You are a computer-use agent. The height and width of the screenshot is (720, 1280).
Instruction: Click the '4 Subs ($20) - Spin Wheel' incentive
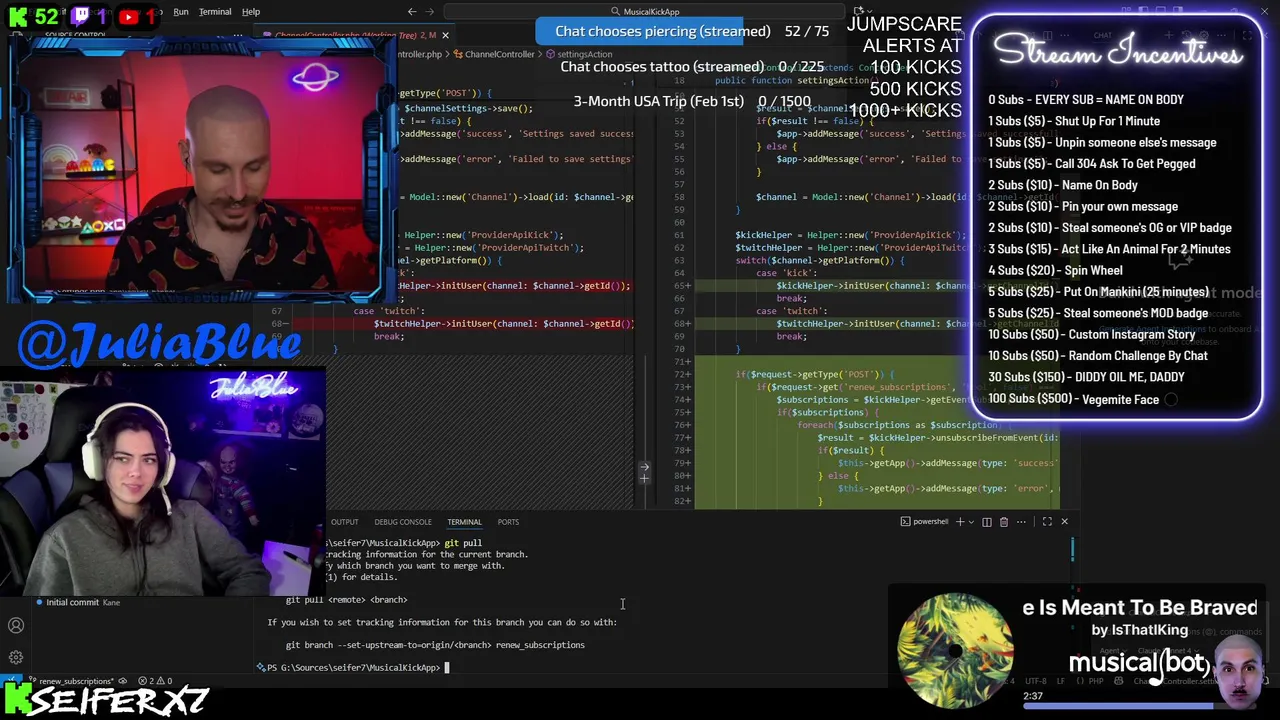1055,270
